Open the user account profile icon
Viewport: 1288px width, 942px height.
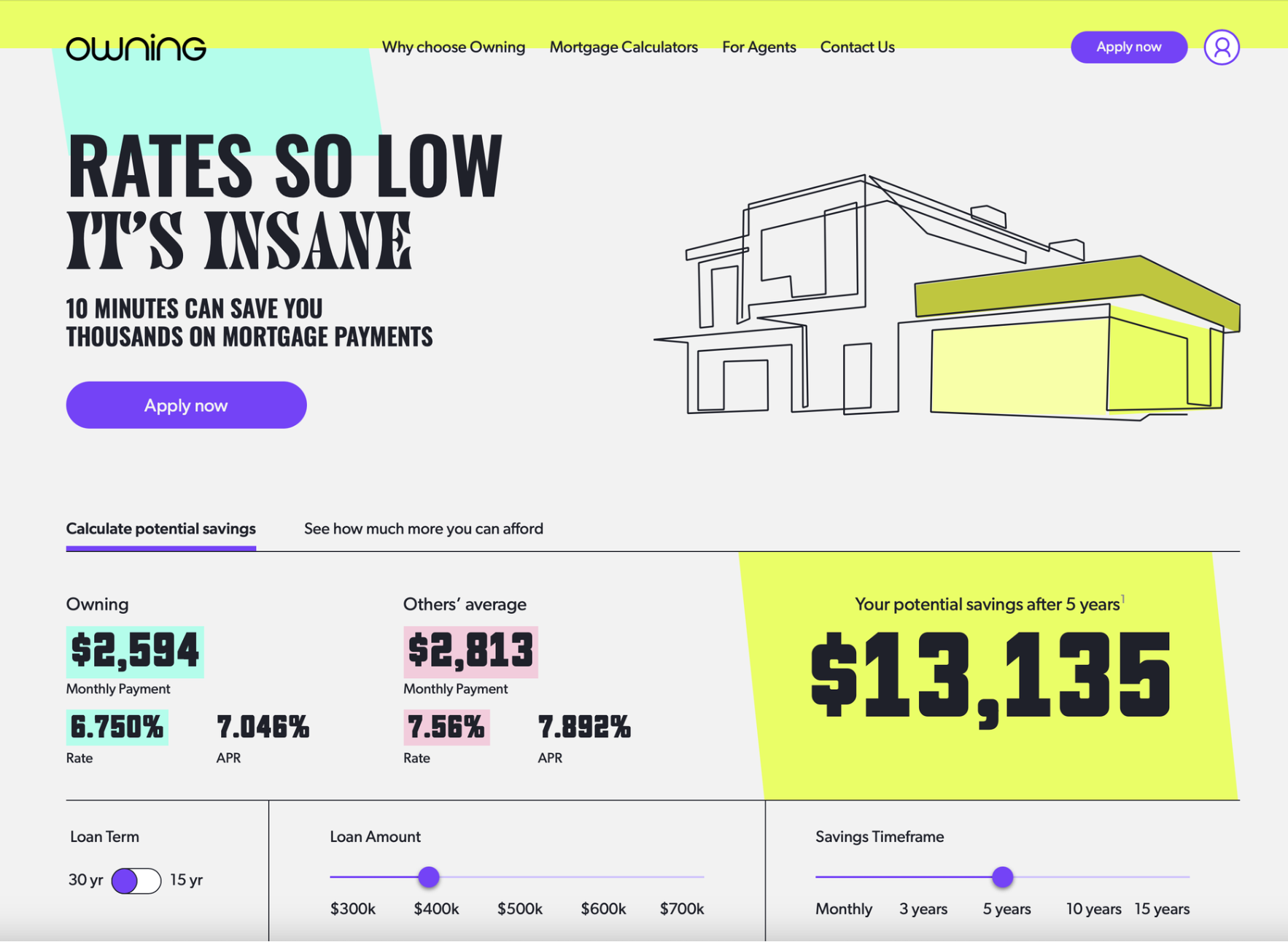(x=1222, y=47)
